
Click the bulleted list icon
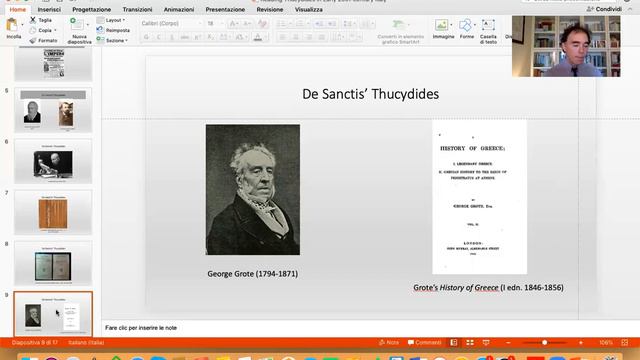[x=282, y=24]
